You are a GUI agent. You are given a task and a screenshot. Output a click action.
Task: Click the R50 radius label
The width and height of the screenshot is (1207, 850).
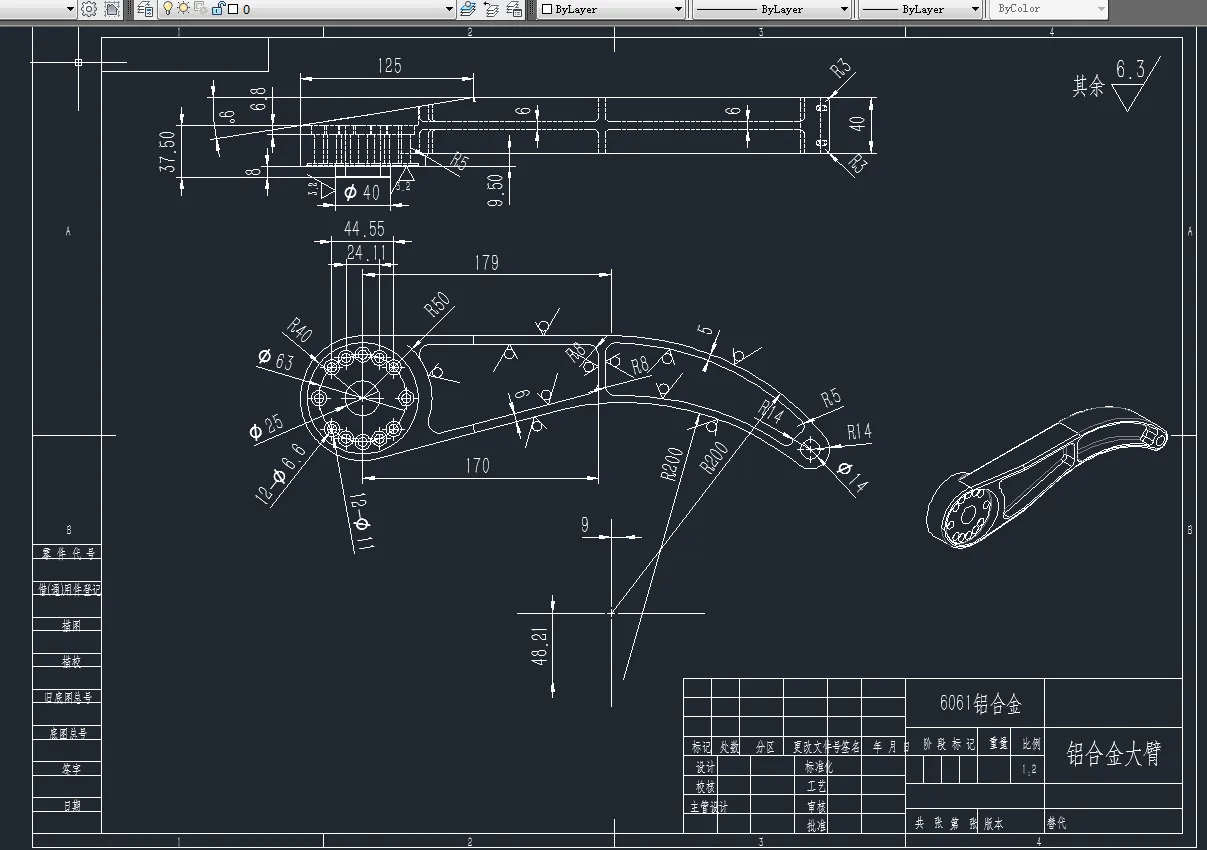coord(437,304)
